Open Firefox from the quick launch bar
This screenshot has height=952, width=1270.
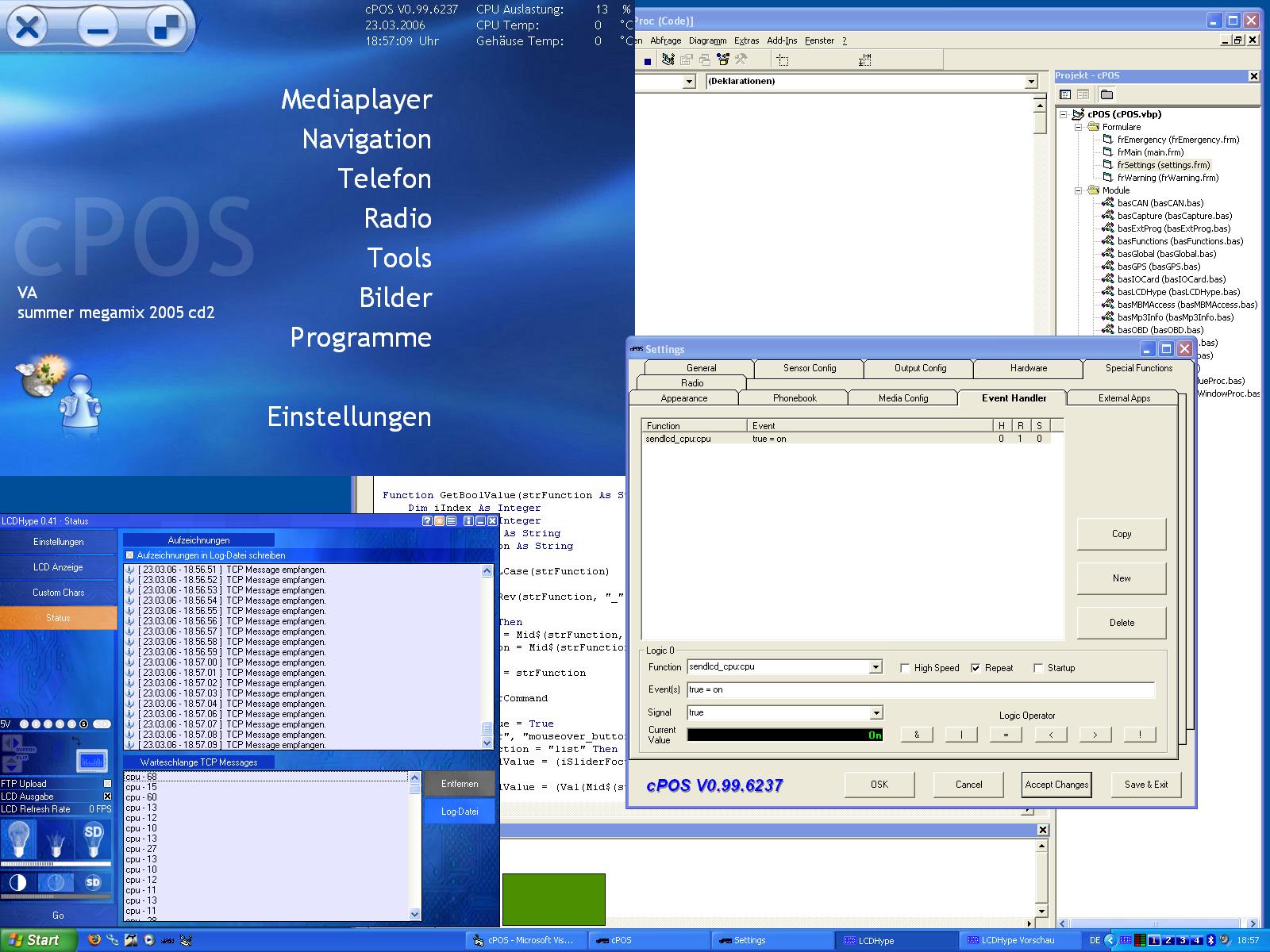(94, 940)
